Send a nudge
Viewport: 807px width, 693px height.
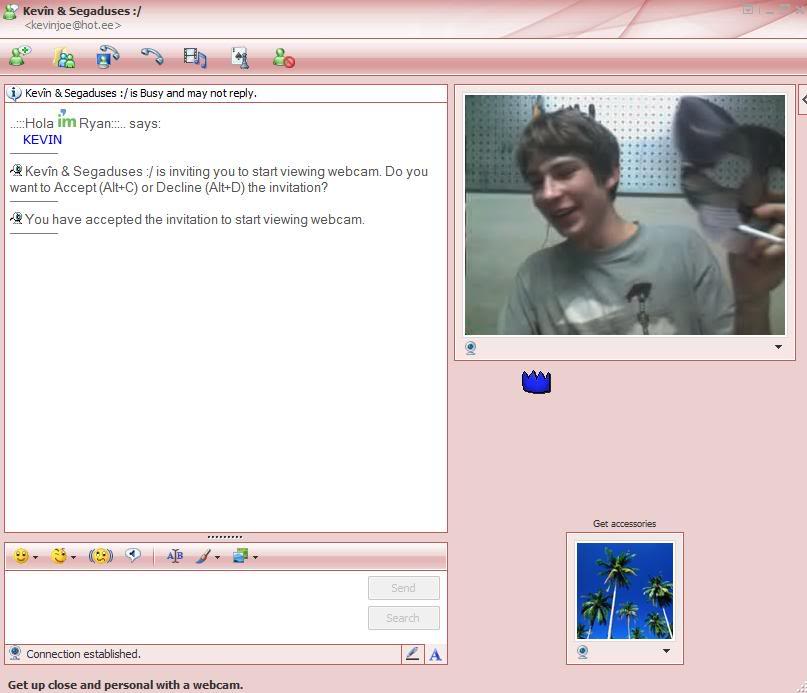(x=100, y=556)
